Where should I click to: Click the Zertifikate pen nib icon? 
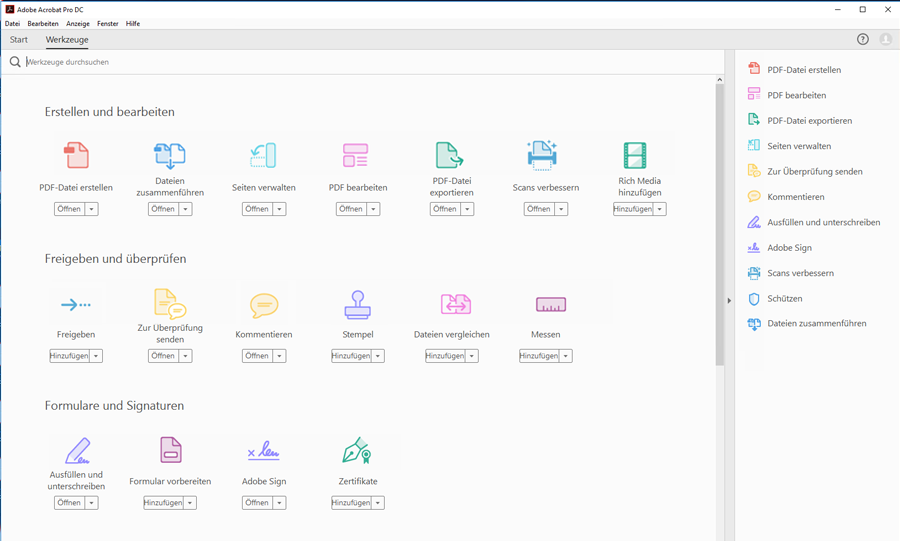click(357, 451)
